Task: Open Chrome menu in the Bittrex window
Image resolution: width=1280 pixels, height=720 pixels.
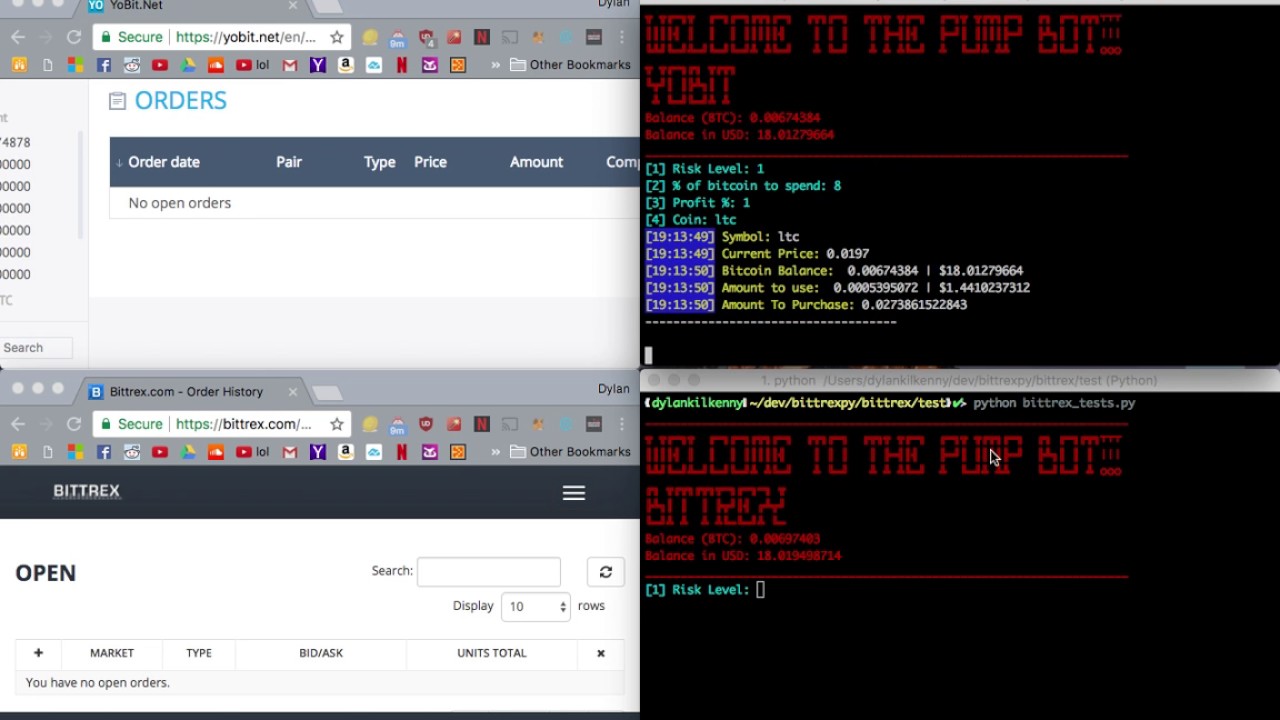Action: coord(621,424)
